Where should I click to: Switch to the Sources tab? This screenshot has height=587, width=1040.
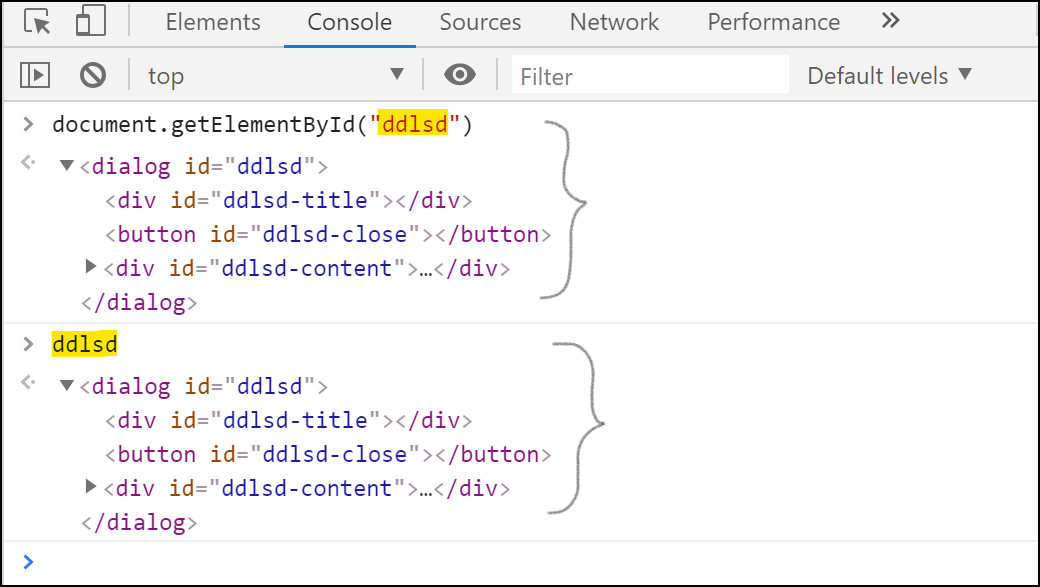[480, 22]
